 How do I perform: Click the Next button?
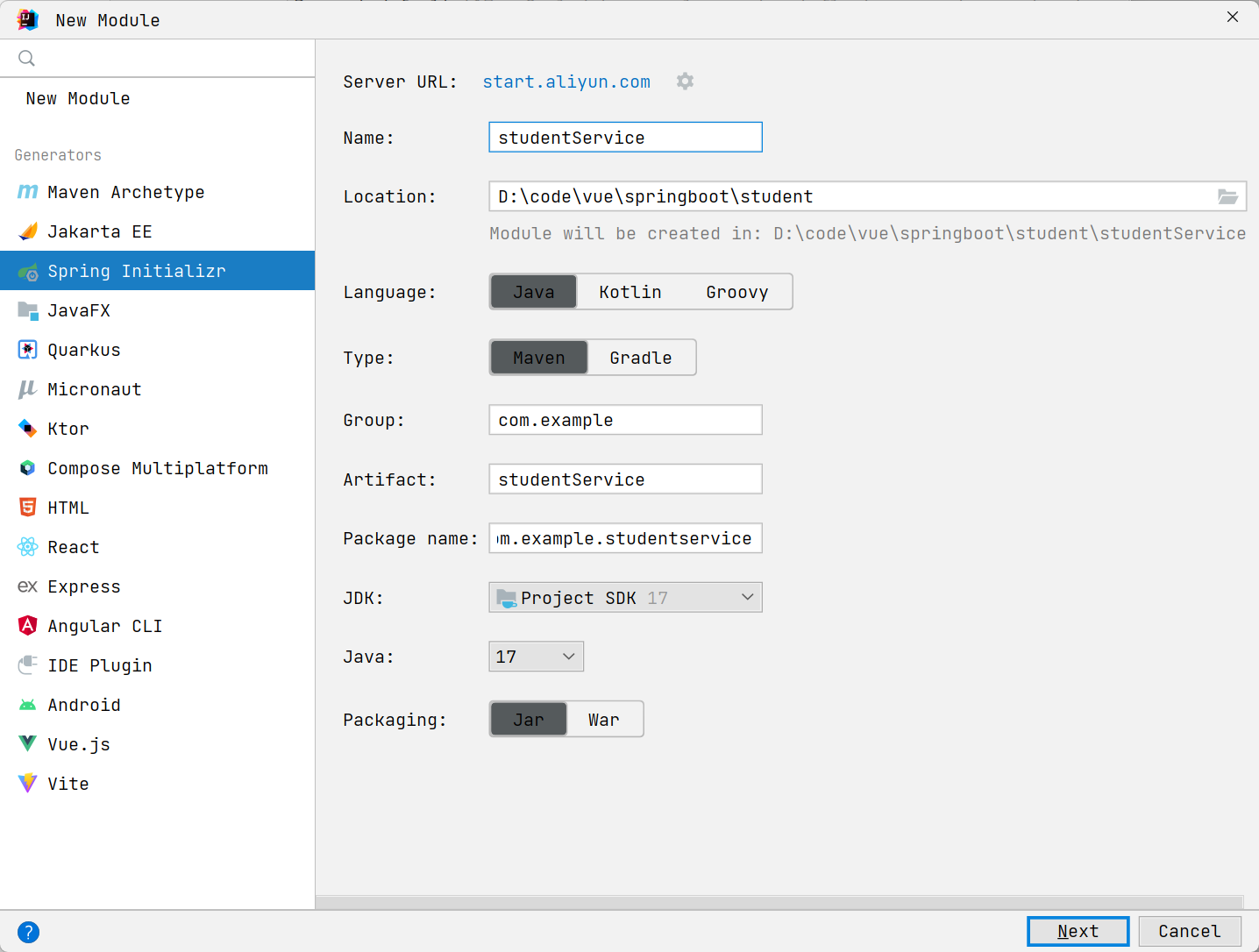(1078, 931)
